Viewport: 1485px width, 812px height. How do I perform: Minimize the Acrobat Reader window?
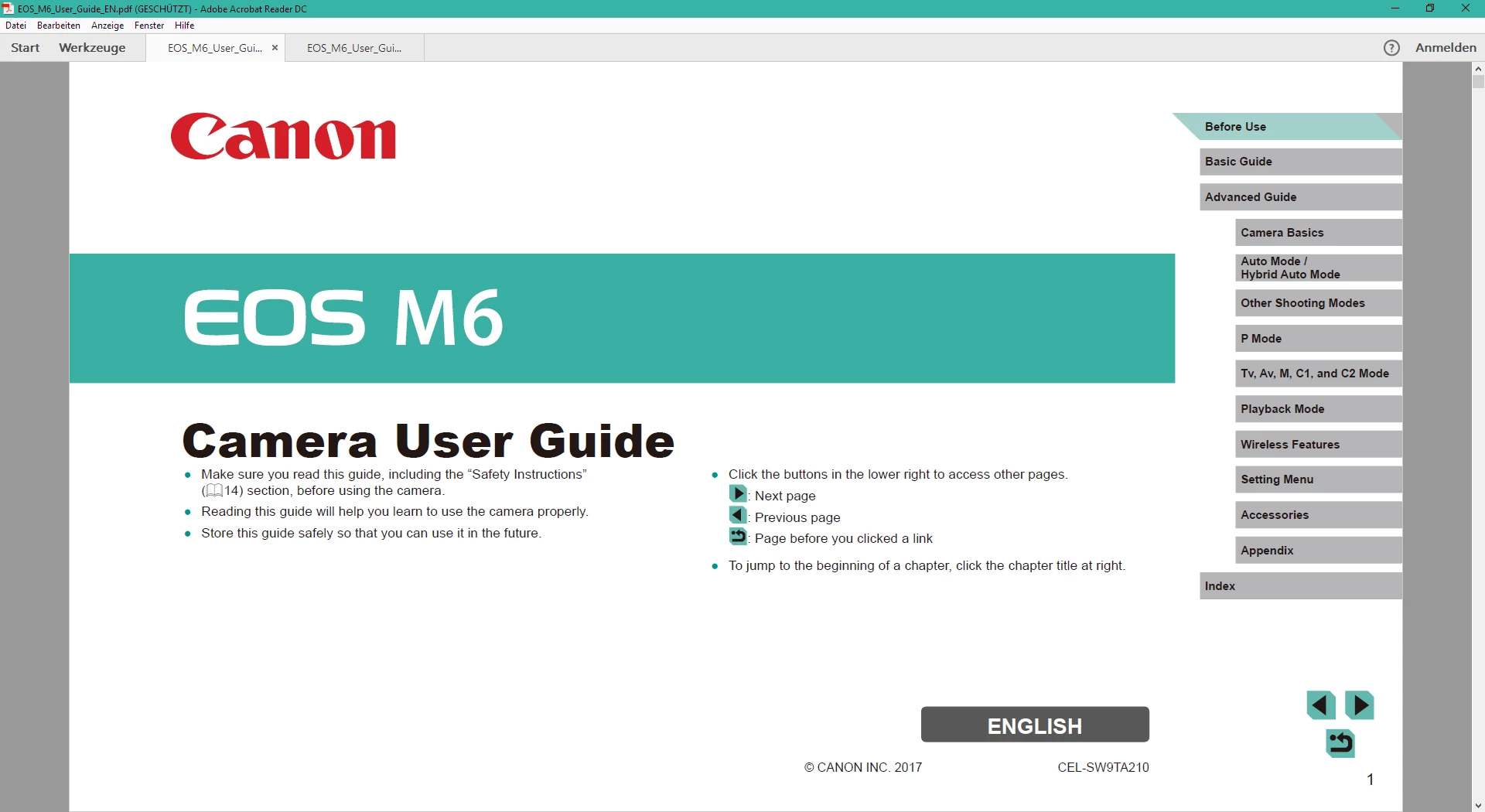pyautogui.click(x=1395, y=9)
